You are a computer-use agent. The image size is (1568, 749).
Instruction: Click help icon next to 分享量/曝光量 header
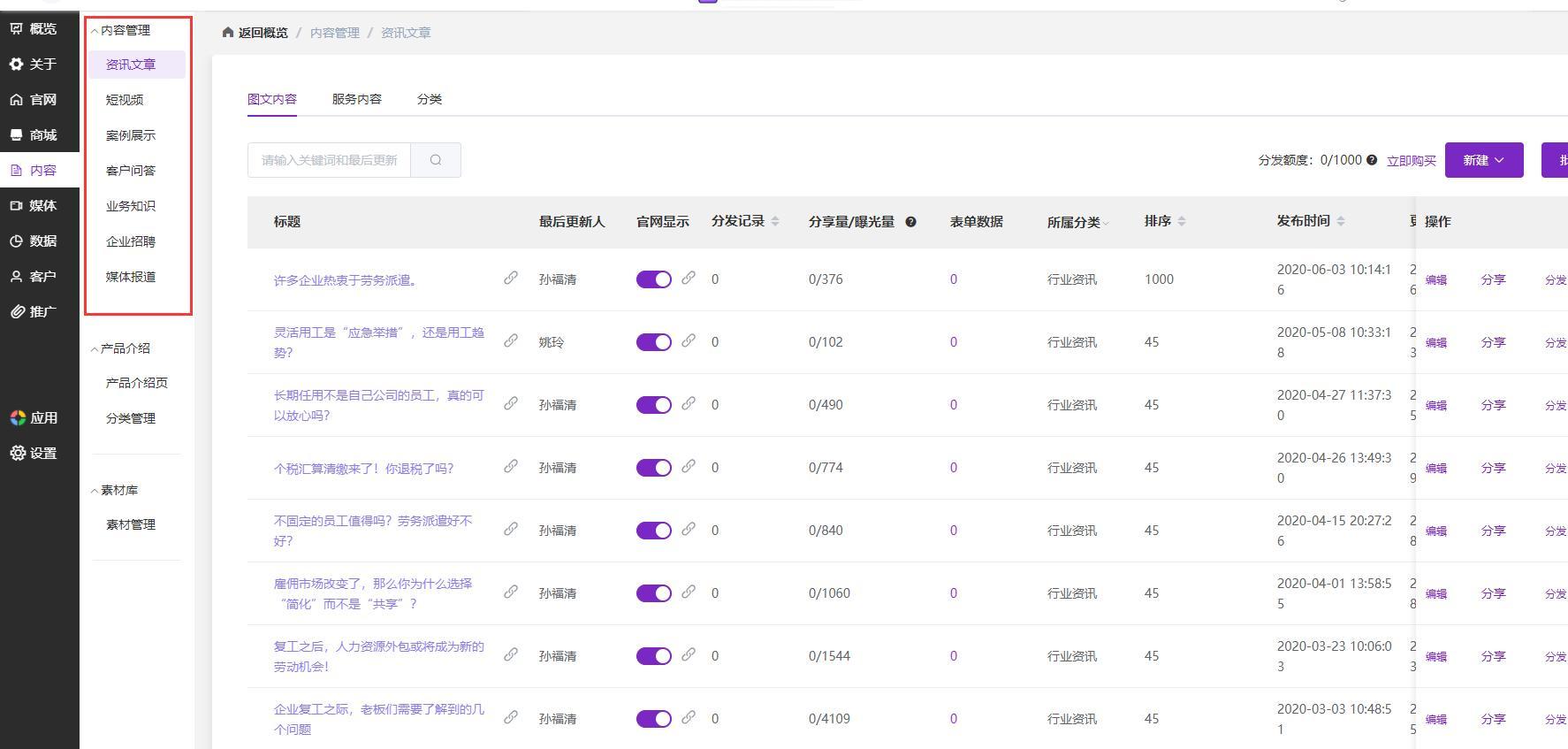pyautogui.click(x=910, y=222)
